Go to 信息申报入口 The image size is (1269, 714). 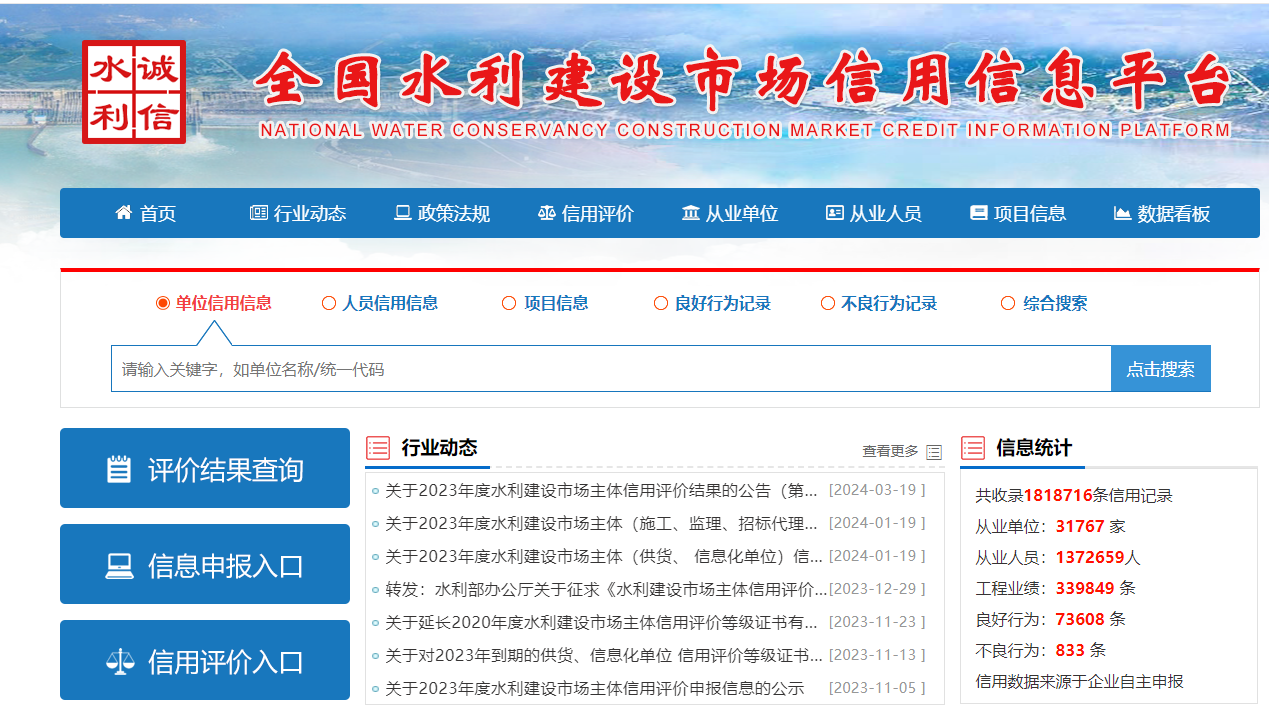pyautogui.click(x=205, y=565)
